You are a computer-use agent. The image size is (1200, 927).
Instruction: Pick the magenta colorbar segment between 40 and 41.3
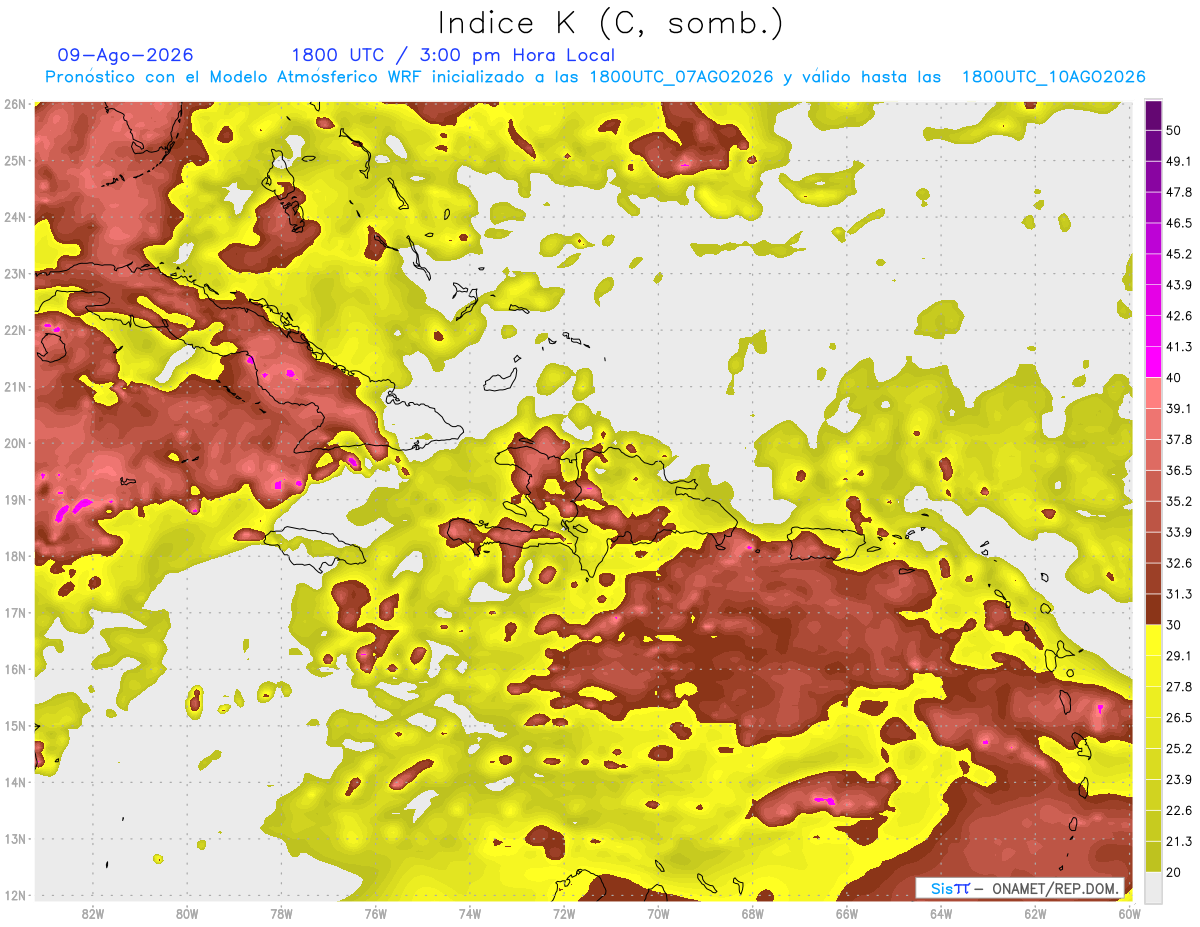click(1153, 362)
